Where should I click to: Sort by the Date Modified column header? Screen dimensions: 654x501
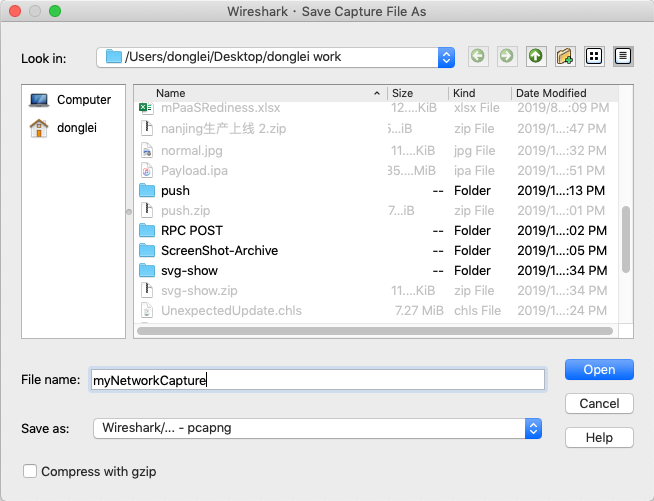560,93
